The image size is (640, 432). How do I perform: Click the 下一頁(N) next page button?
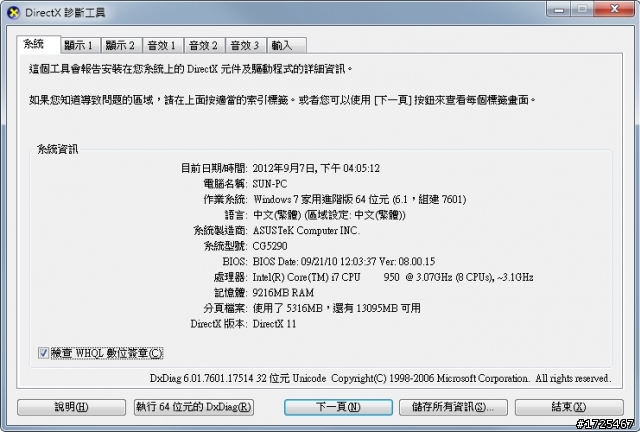click(338, 407)
